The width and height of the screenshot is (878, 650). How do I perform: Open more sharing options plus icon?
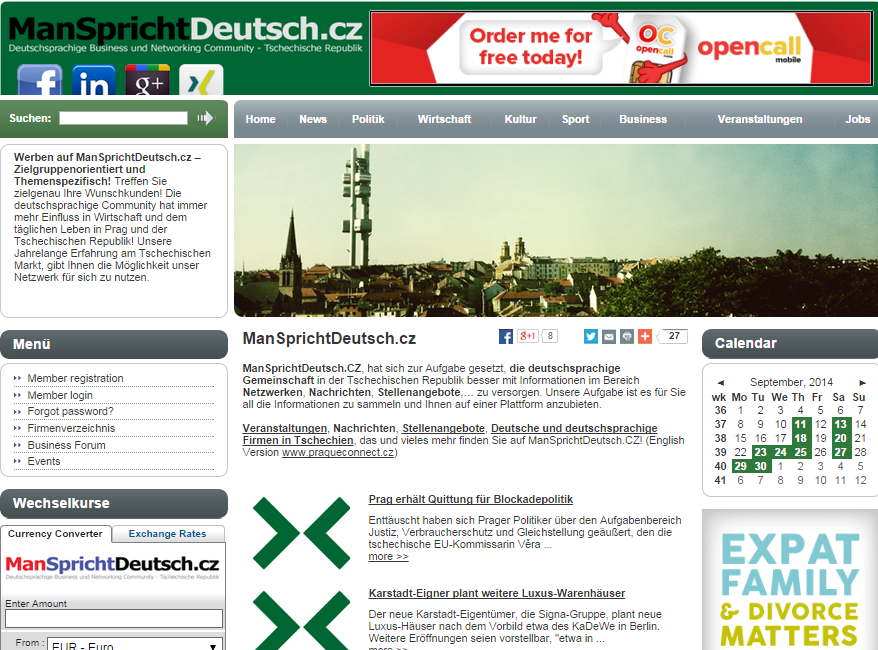(645, 336)
